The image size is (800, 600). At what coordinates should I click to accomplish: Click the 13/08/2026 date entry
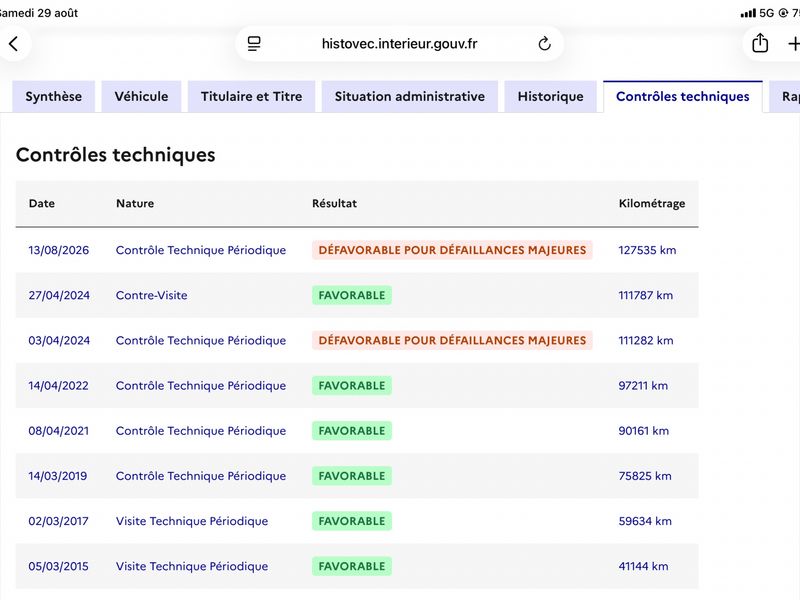pos(59,251)
